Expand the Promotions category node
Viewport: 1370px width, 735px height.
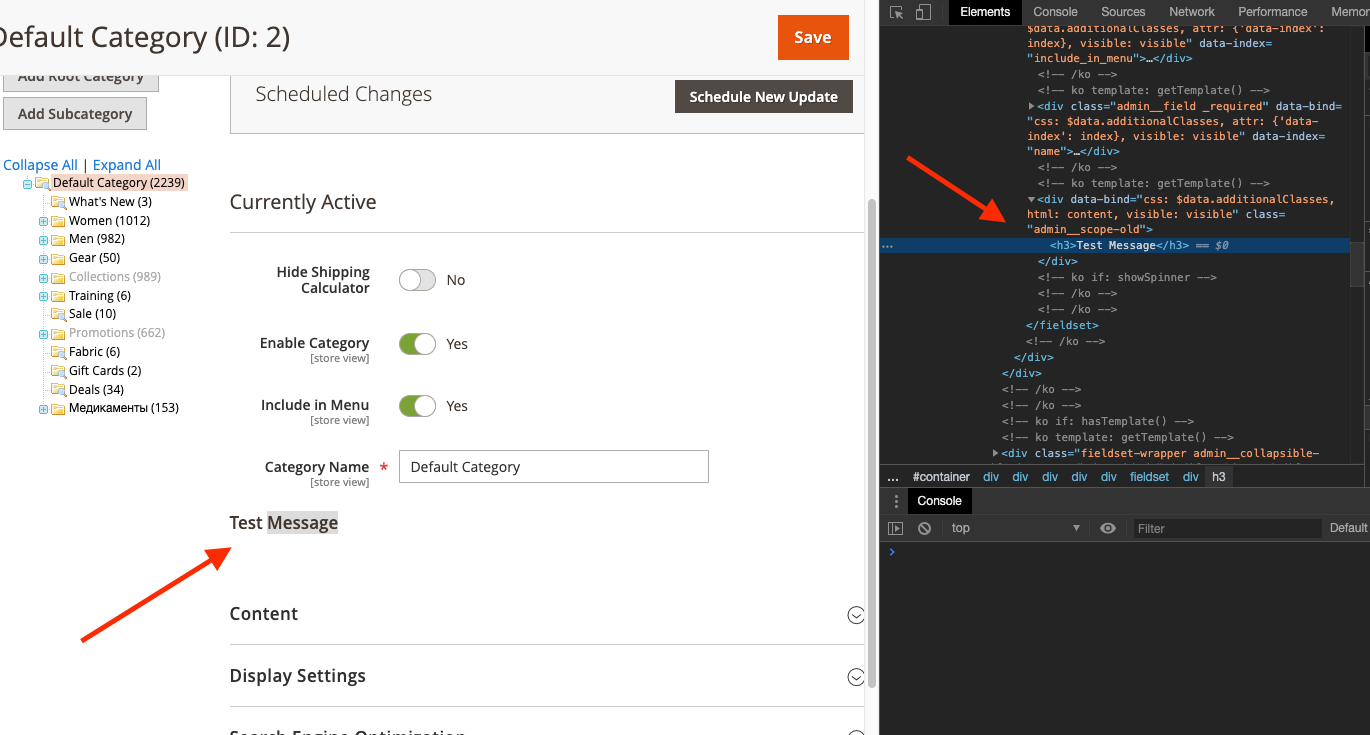tap(43, 334)
